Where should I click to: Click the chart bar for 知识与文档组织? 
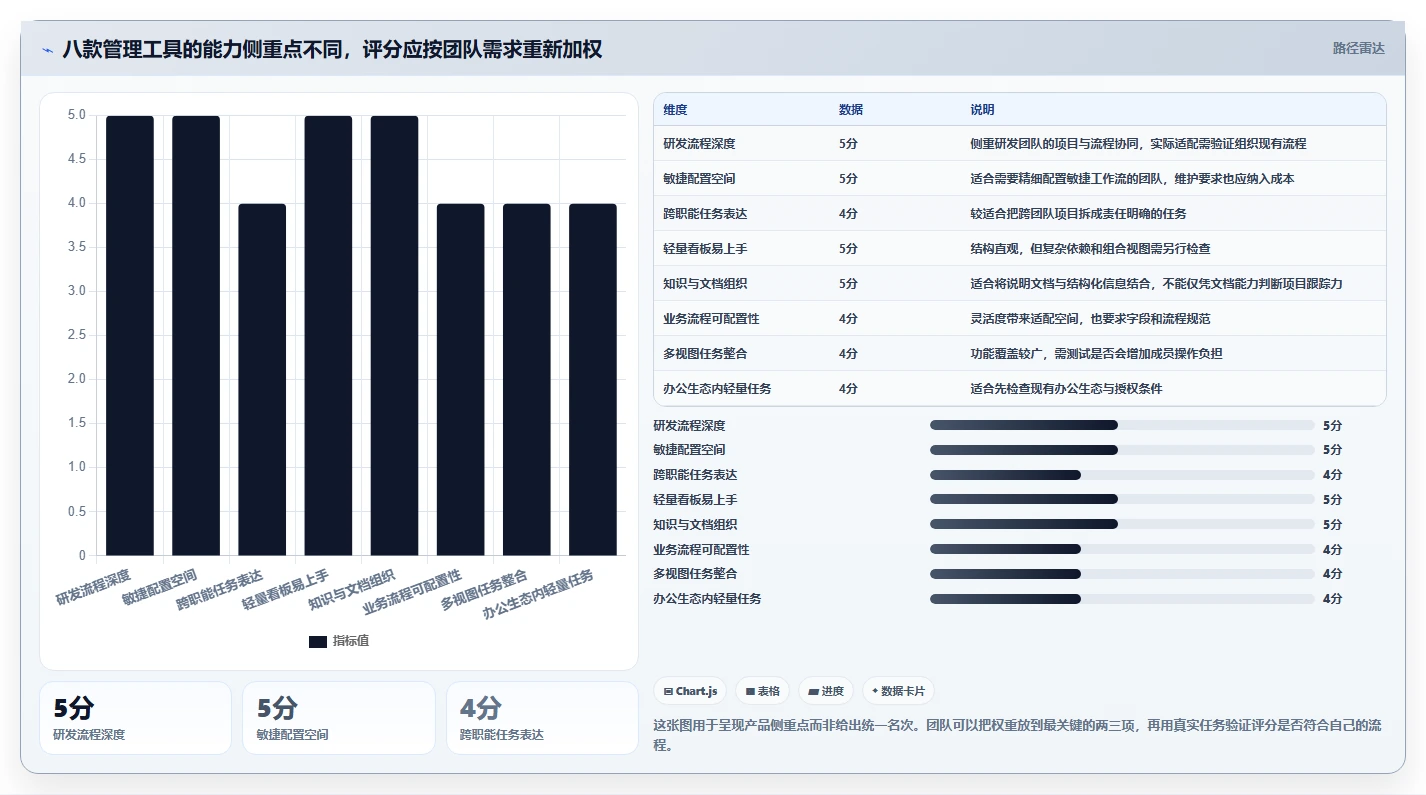(x=394, y=335)
